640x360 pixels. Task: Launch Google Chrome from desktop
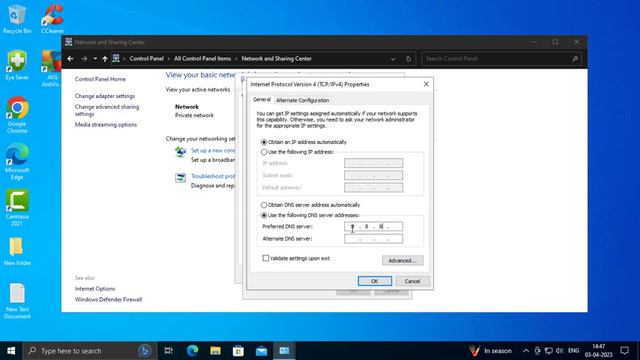(x=17, y=115)
